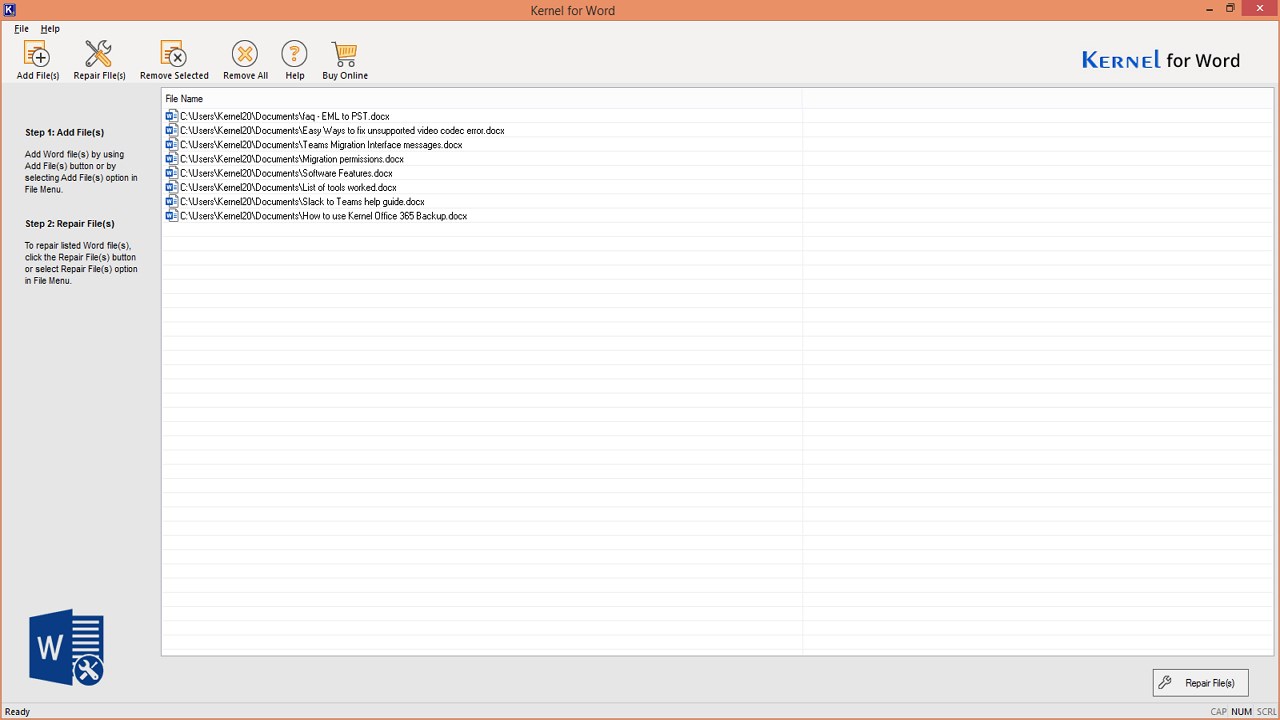
Task: Click the SCRL indicator in status bar
Action: tap(1267, 712)
